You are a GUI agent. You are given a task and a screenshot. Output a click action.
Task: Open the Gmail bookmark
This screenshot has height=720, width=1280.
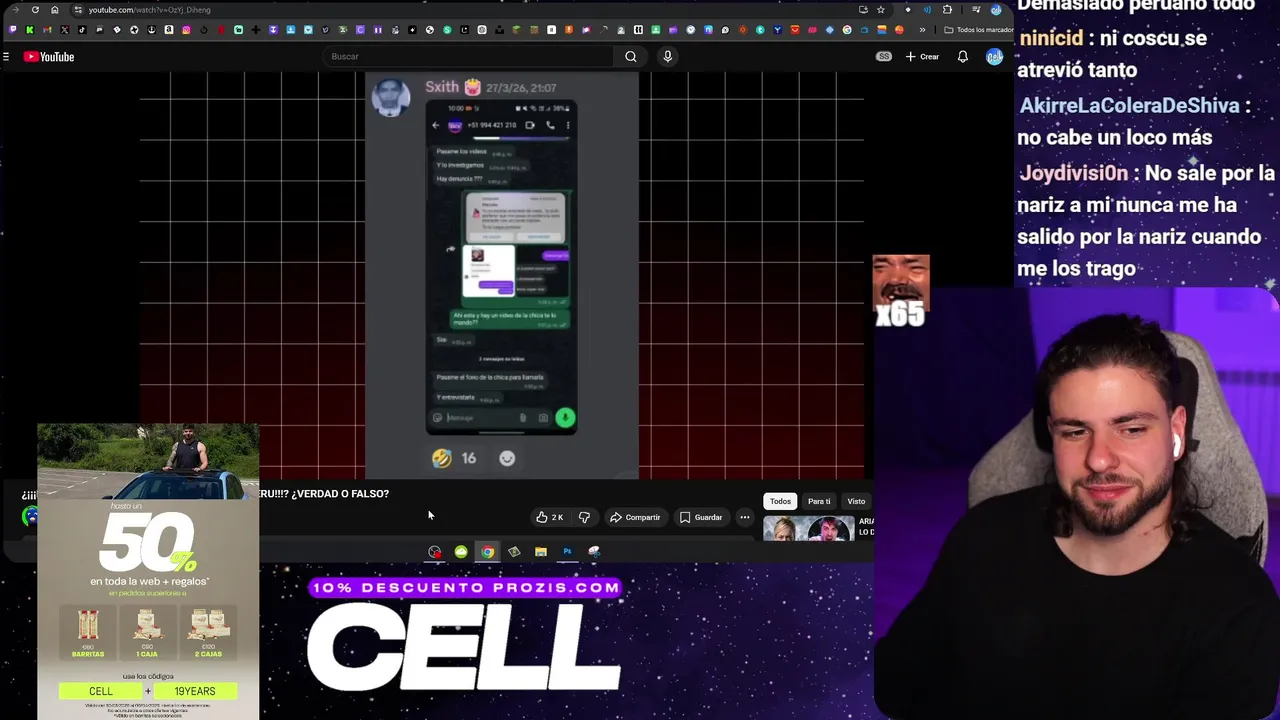pos(47,30)
